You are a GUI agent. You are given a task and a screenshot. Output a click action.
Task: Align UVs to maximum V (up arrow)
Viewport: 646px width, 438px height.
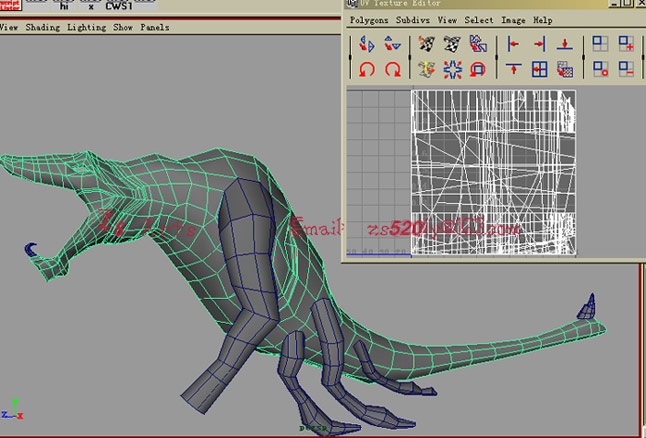(513, 69)
